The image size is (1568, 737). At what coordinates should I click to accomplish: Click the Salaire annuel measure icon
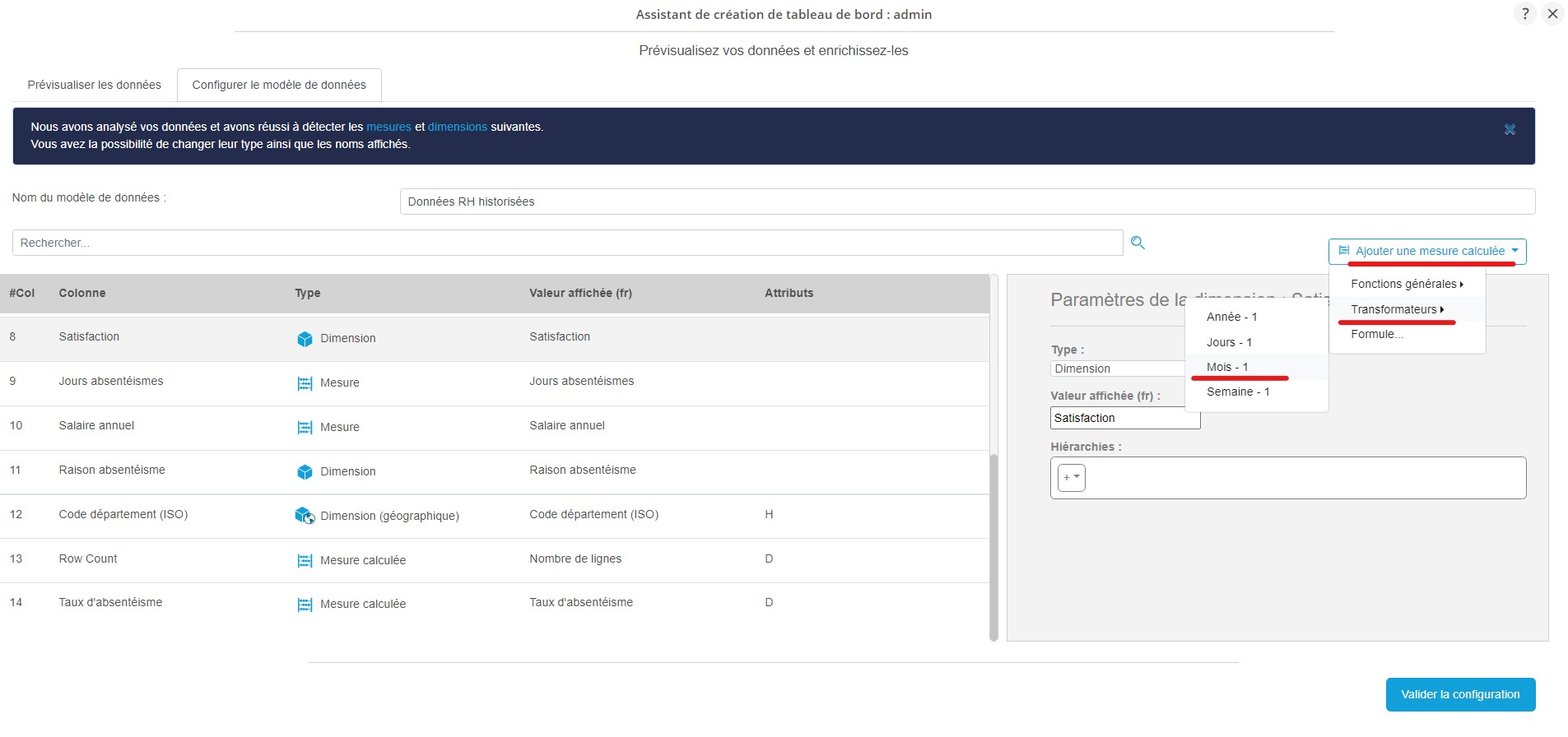(305, 428)
